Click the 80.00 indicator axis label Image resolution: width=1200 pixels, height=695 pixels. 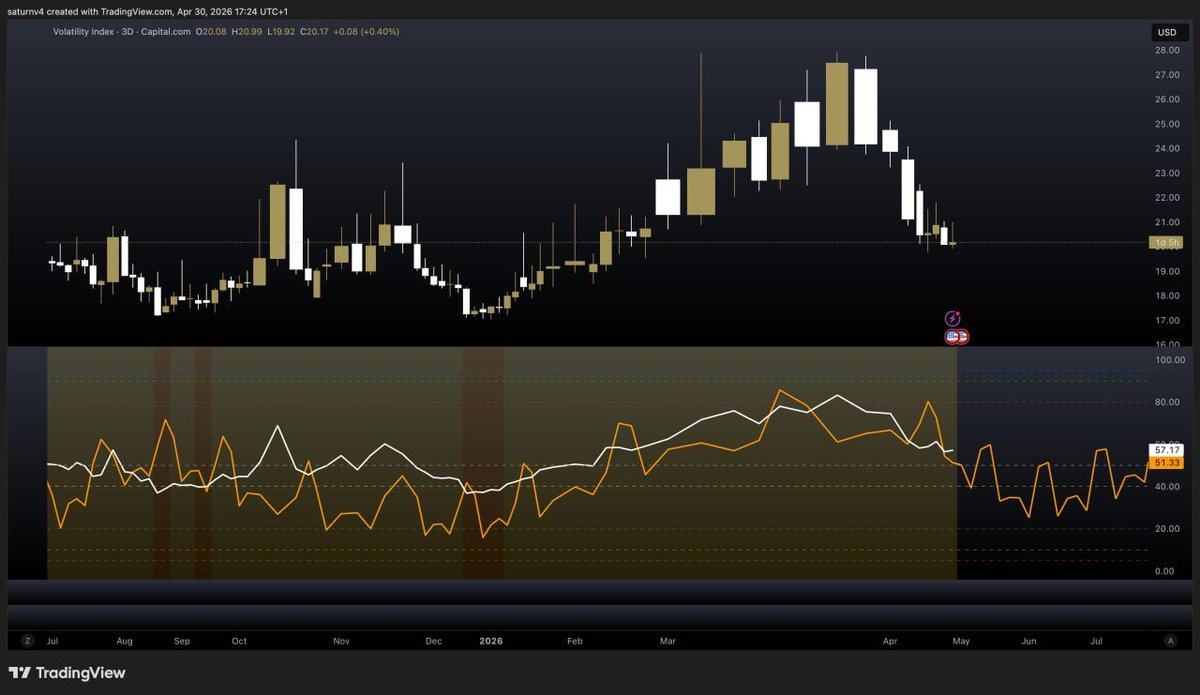point(1167,403)
